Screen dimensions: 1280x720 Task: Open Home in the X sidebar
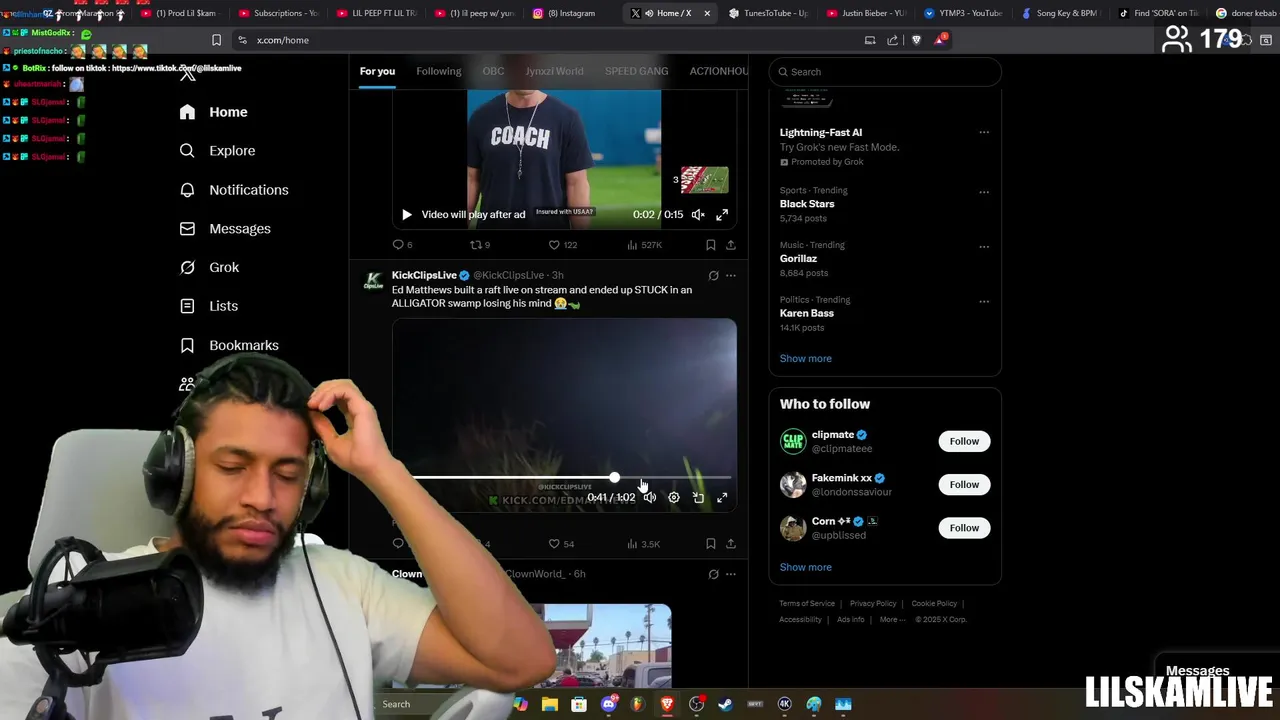click(213, 112)
